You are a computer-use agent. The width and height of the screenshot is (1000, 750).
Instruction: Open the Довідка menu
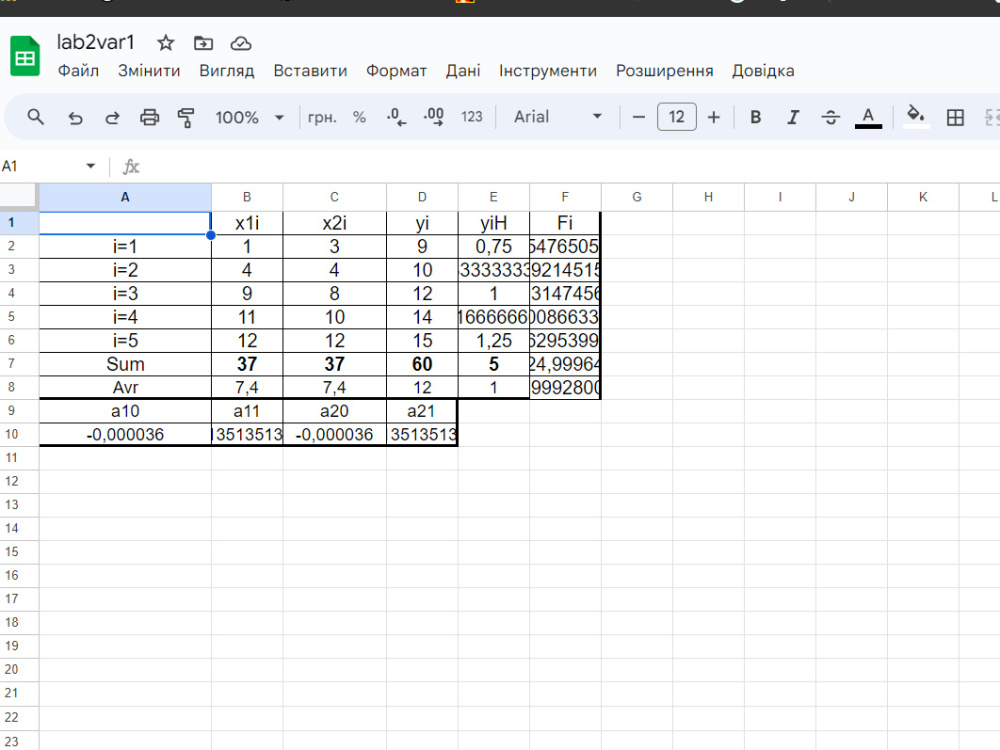(x=763, y=71)
